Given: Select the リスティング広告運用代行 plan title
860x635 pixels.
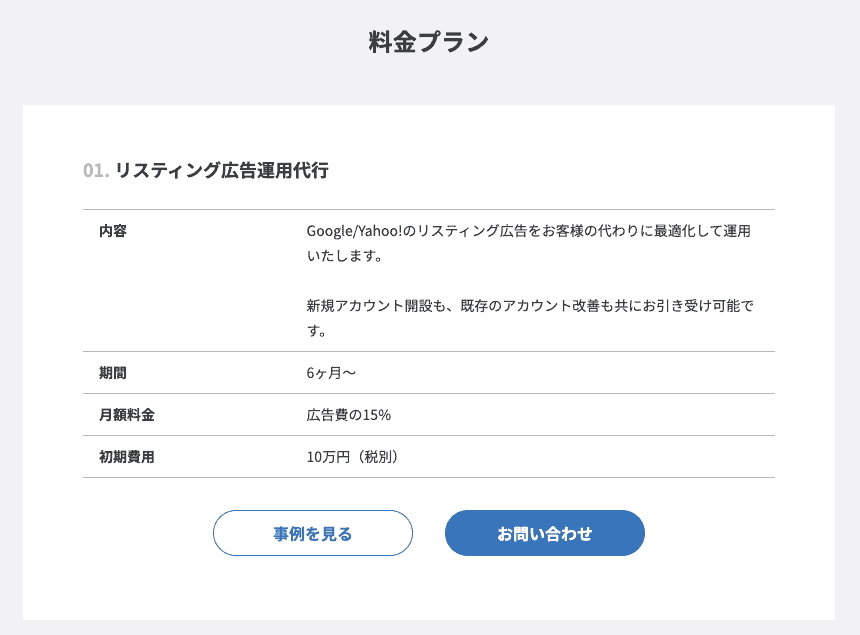Looking at the screenshot, I should [222, 171].
